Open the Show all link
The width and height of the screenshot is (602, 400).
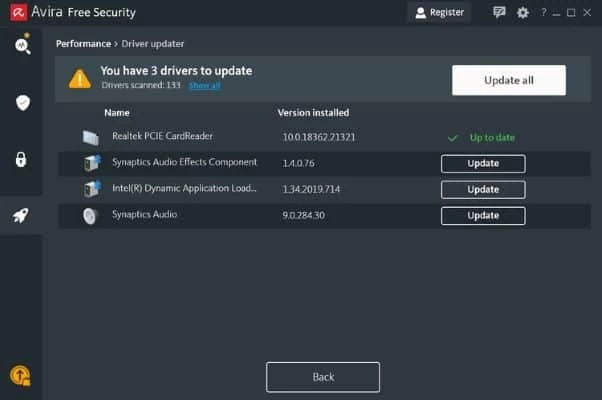[205, 85]
